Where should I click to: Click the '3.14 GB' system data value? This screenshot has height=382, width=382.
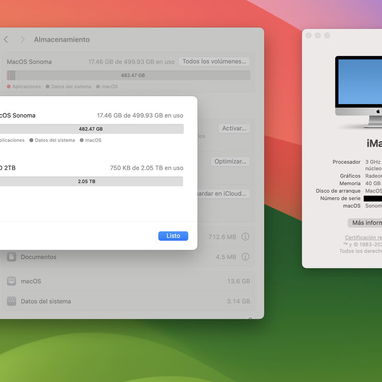(x=238, y=301)
